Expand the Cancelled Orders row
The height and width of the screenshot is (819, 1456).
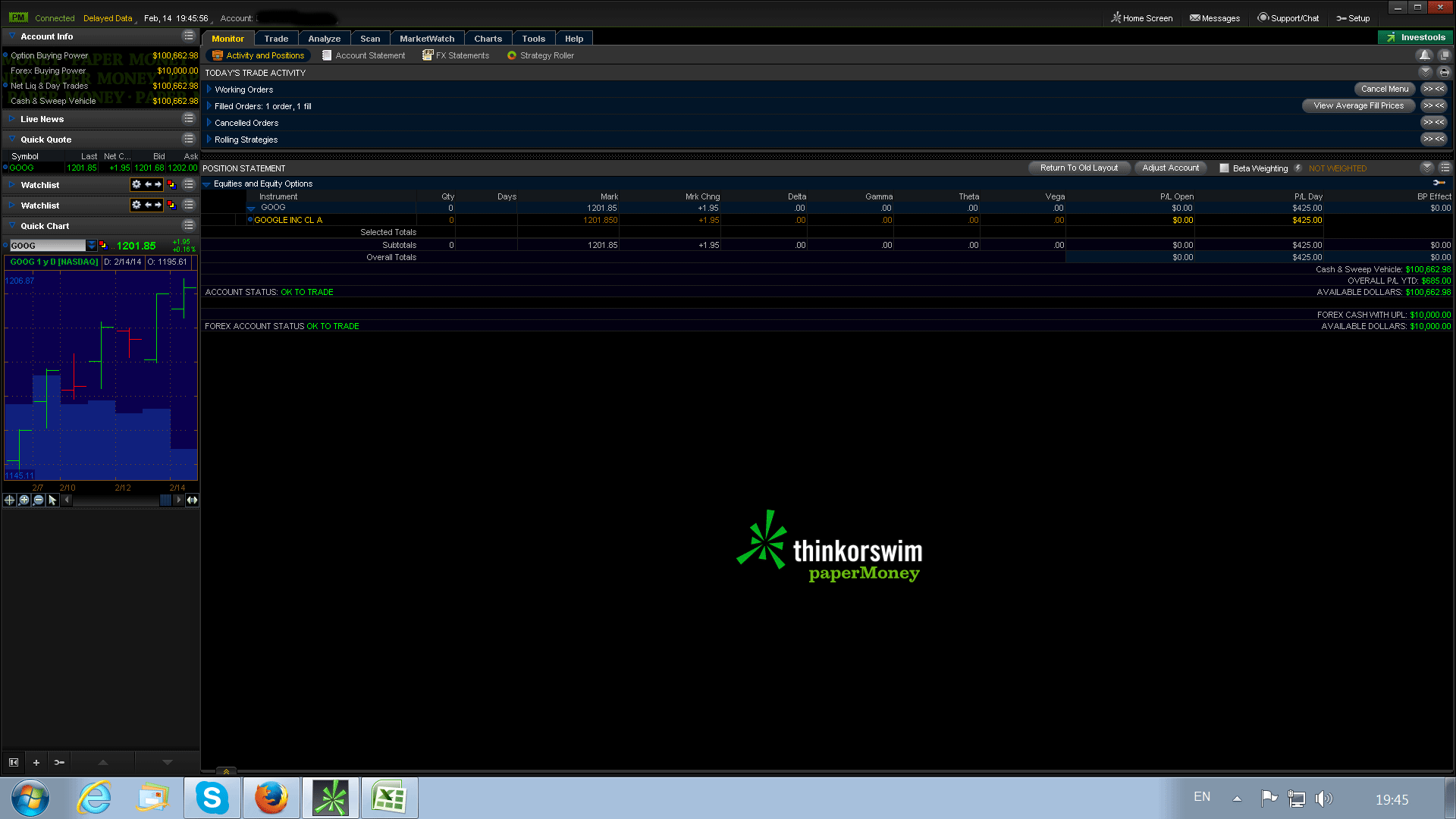tap(209, 123)
